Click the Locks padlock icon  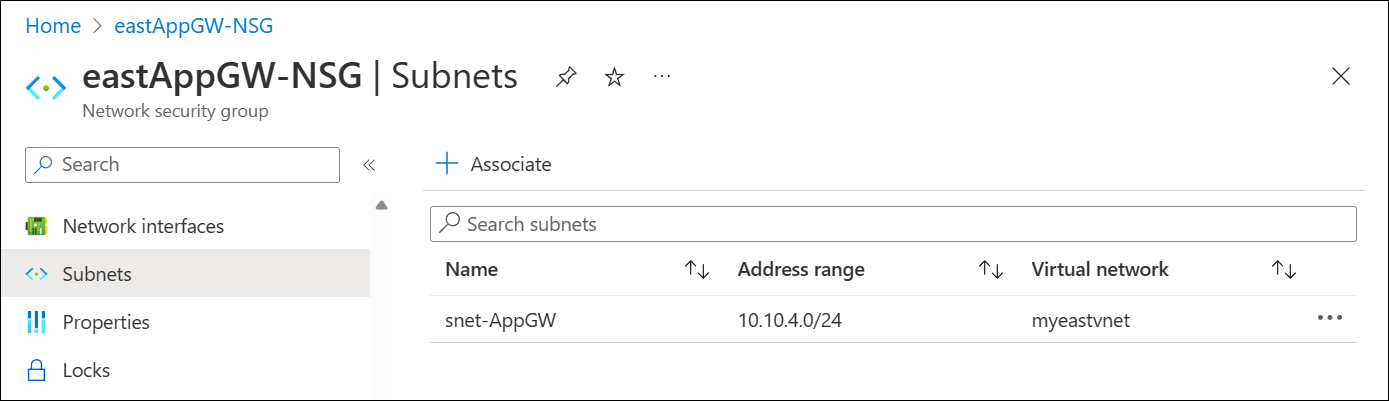37,370
